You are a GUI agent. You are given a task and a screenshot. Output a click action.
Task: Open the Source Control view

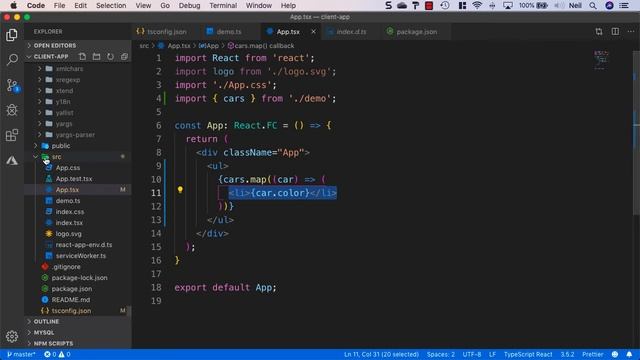tap(12, 85)
